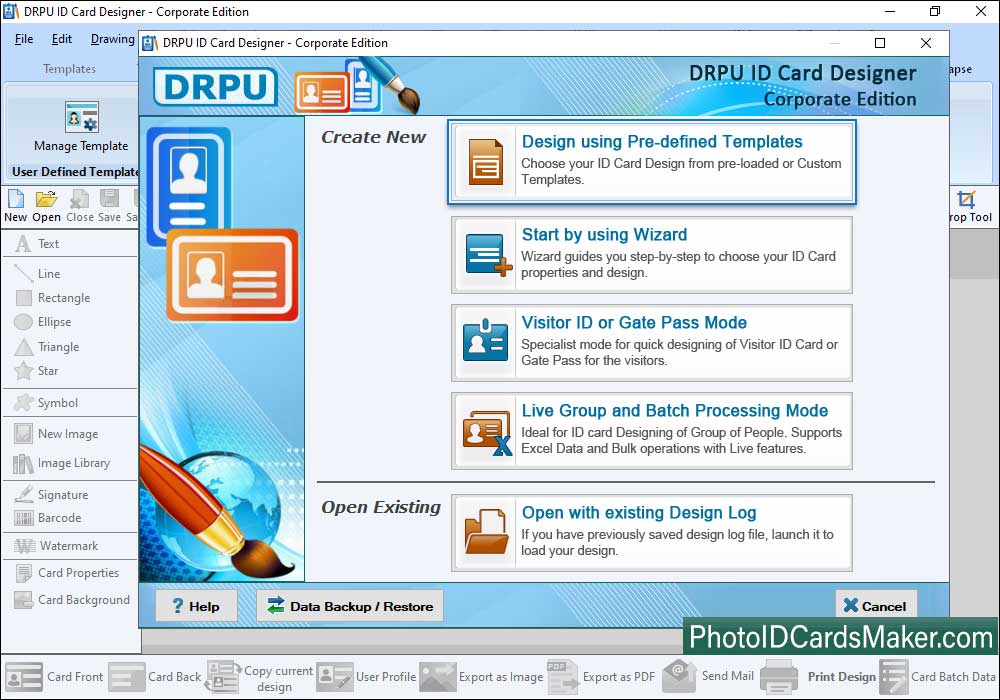The height and width of the screenshot is (700, 1000).
Task: Open the Edit menu
Action: point(62,39)
